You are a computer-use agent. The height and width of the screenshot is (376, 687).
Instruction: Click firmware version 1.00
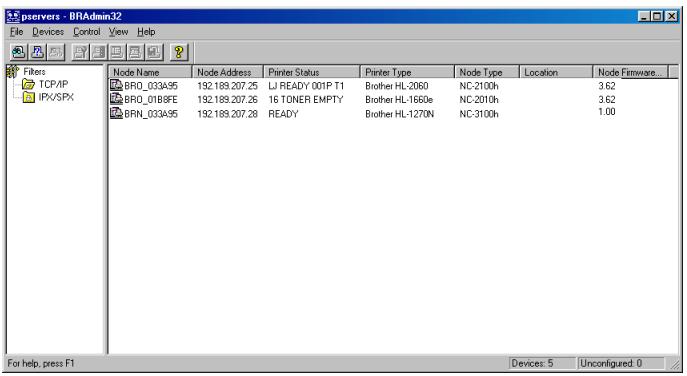607,112
